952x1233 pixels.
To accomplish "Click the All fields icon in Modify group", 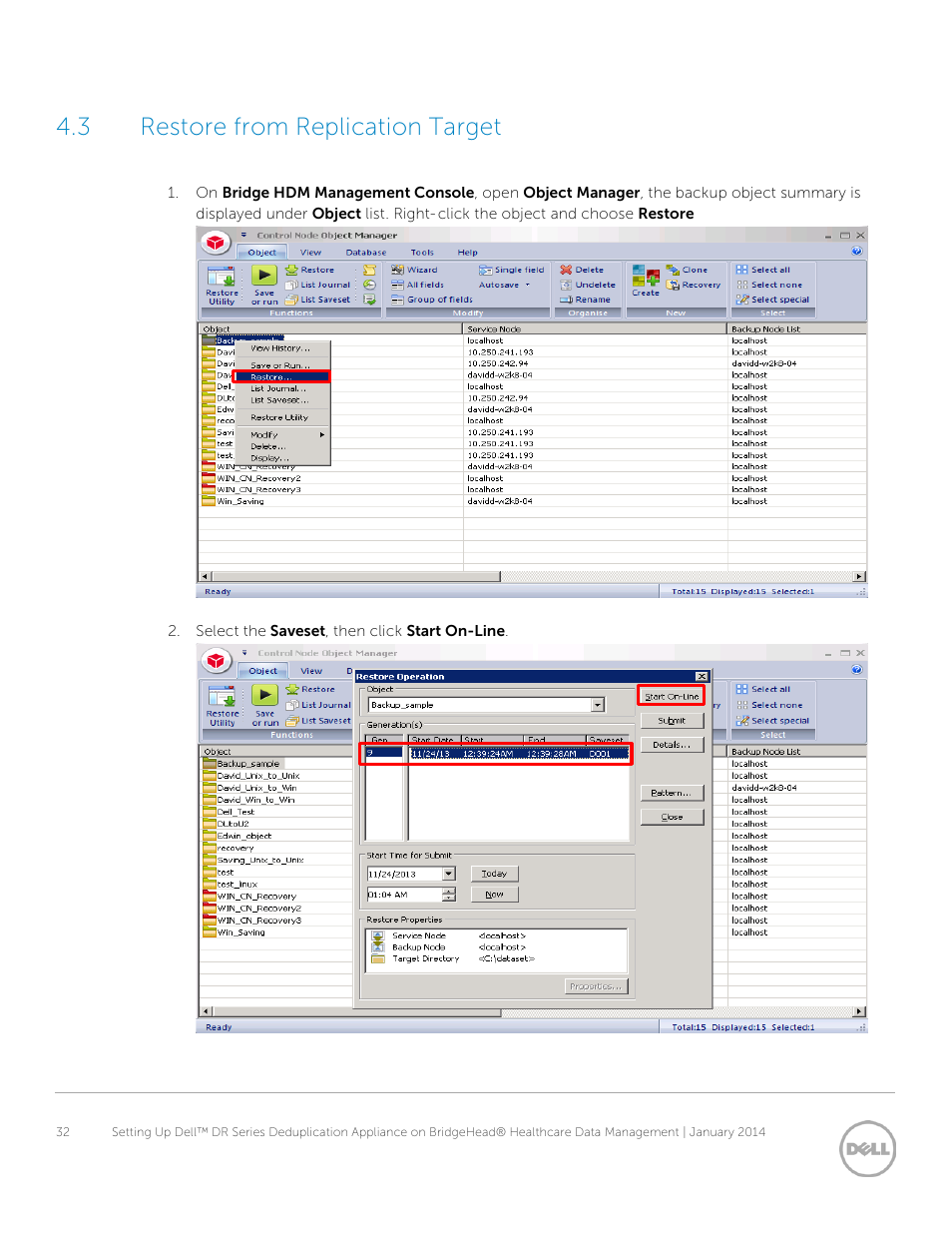I will [397, 285].
